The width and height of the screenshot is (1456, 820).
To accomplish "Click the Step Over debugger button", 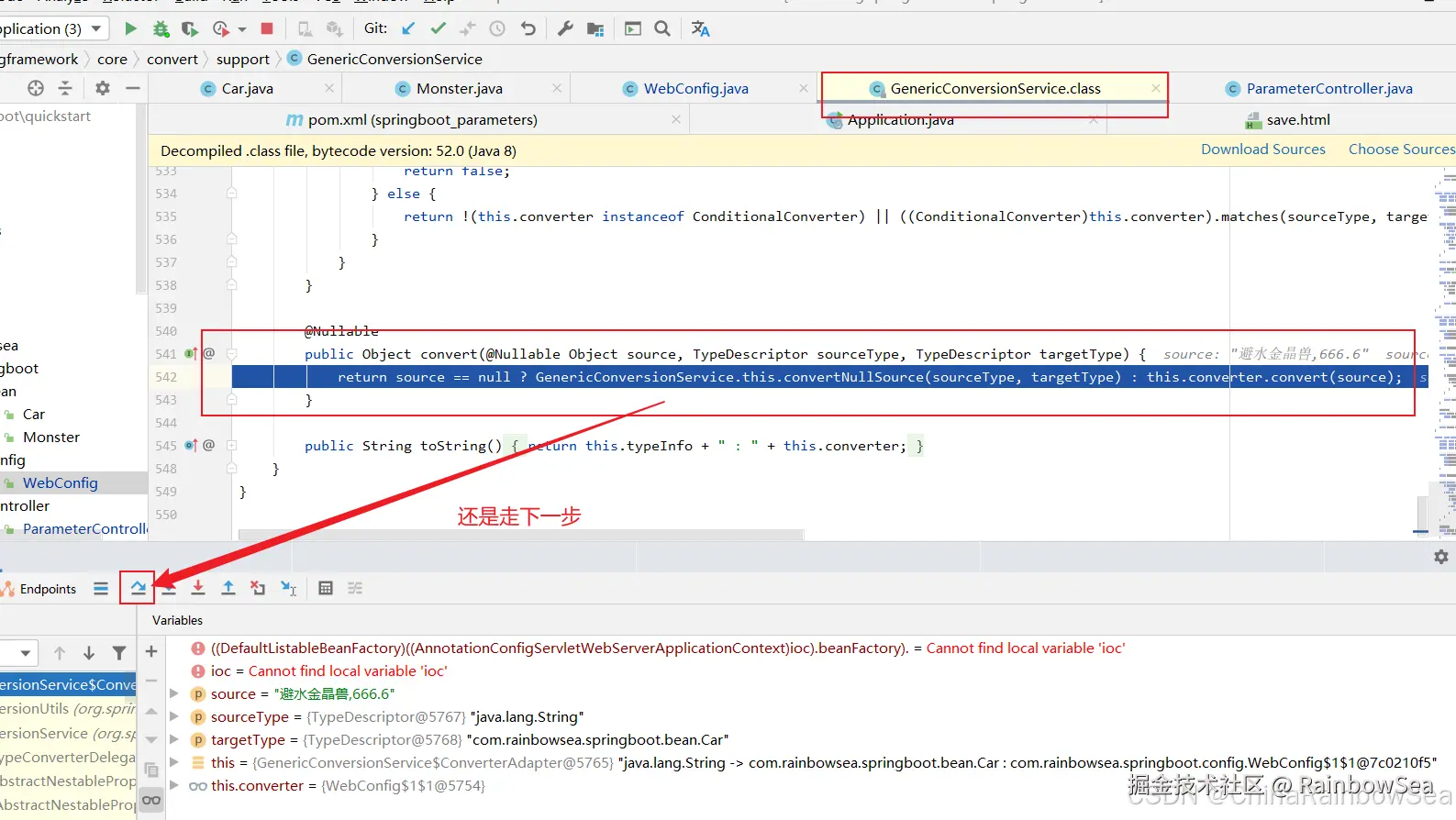I will (x=138, y=588).
